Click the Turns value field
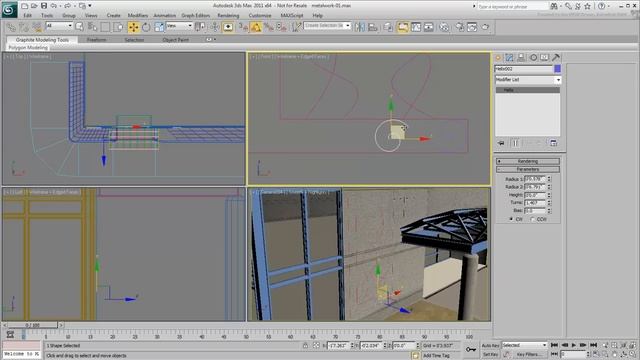 pos(535,202)
